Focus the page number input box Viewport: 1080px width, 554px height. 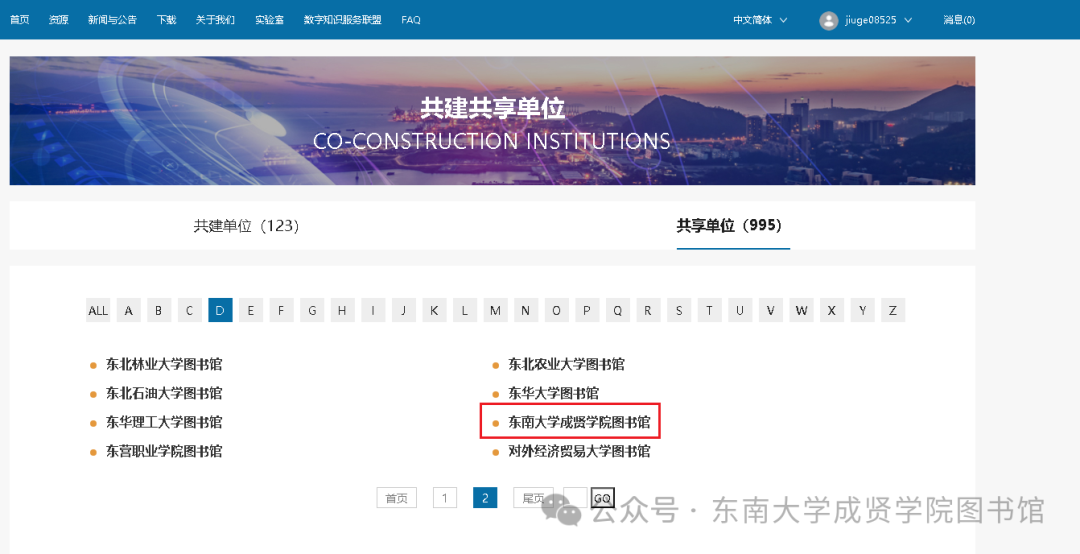(575, 497)
